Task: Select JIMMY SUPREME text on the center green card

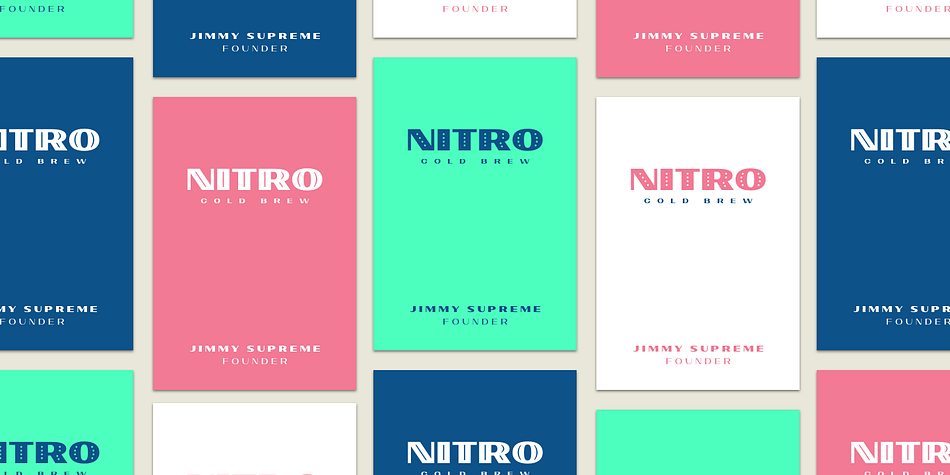Action: tap(475, 310)
